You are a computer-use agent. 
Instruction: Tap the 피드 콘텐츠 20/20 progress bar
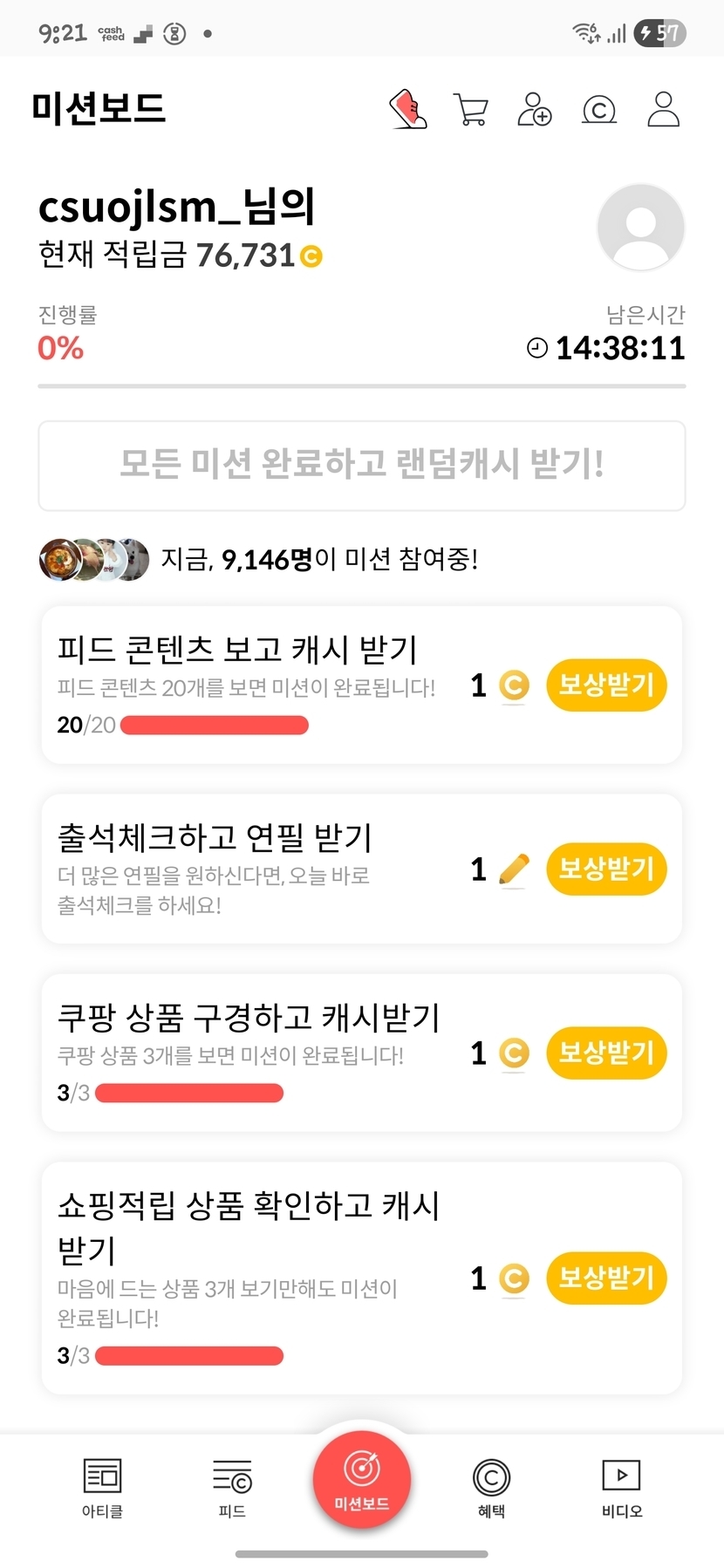click(215, 726)
